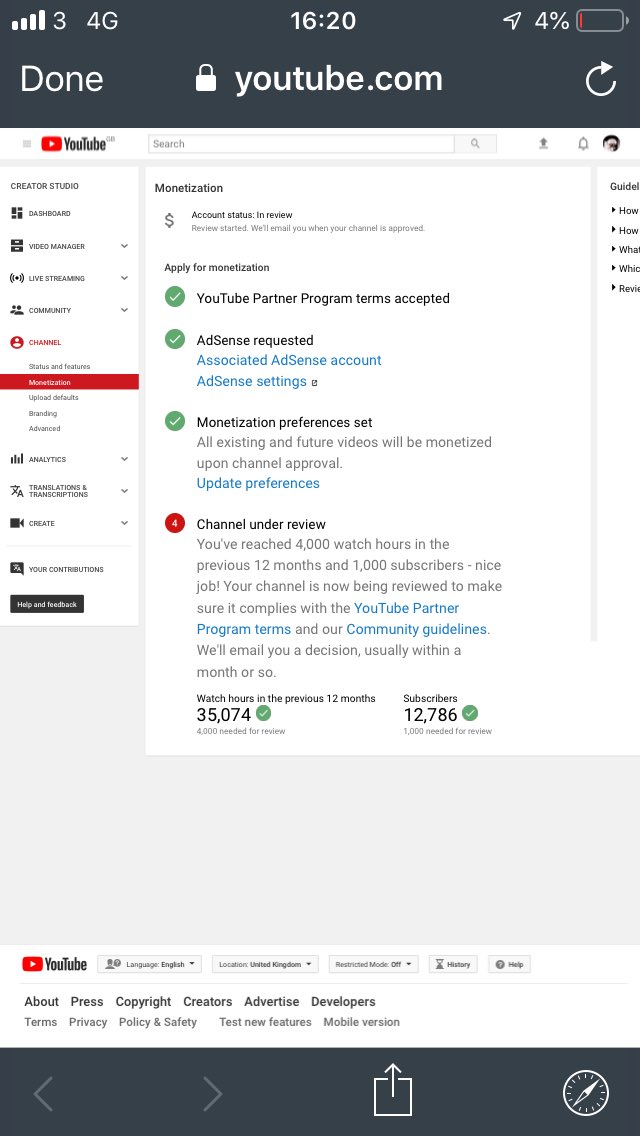
Task: Open YouTube Partner Program terms link
Action: pos(328,619)
